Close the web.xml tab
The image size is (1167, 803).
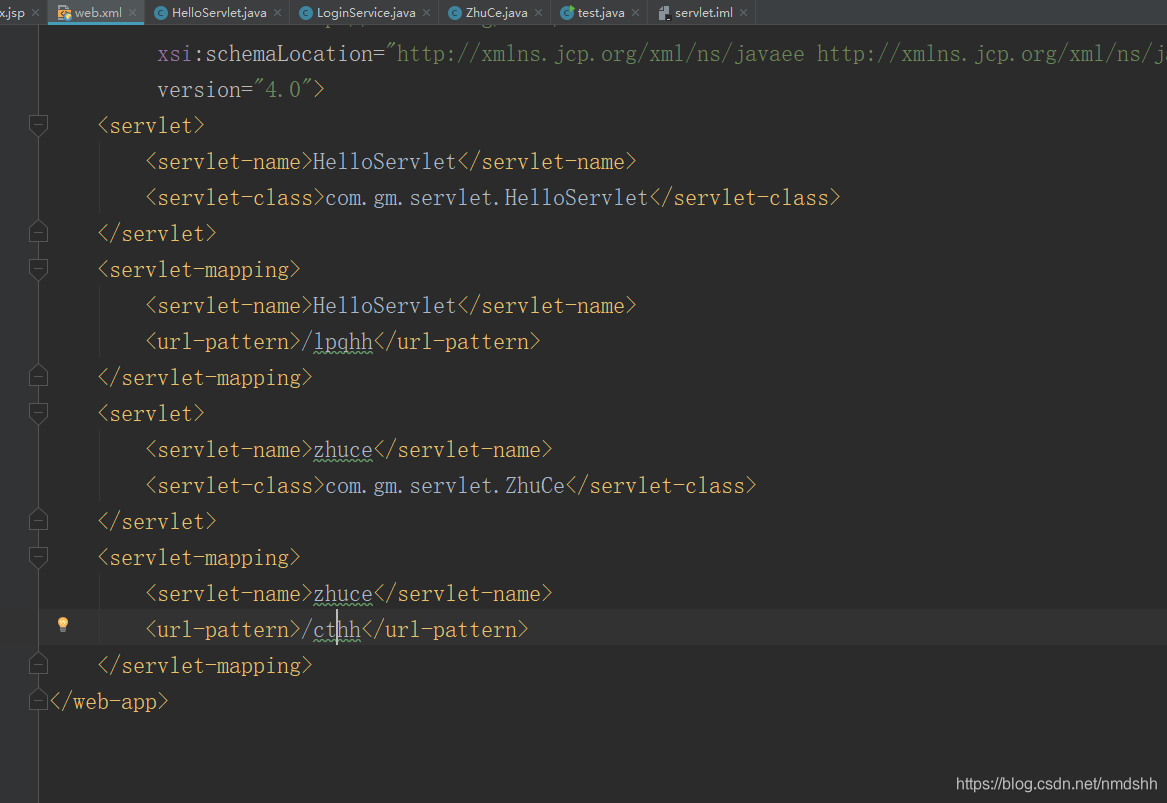pos(132,13)
